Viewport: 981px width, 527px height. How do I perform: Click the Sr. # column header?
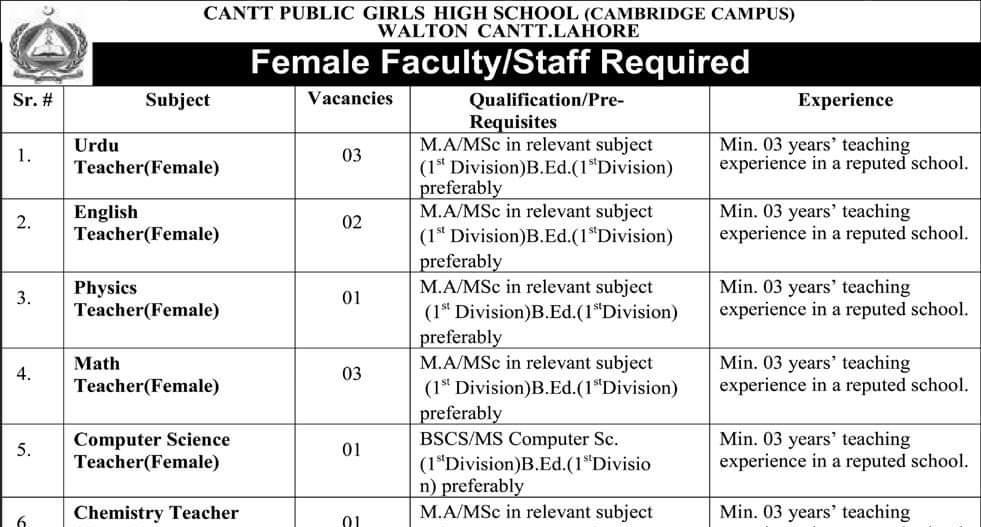(x=32, y=100)
